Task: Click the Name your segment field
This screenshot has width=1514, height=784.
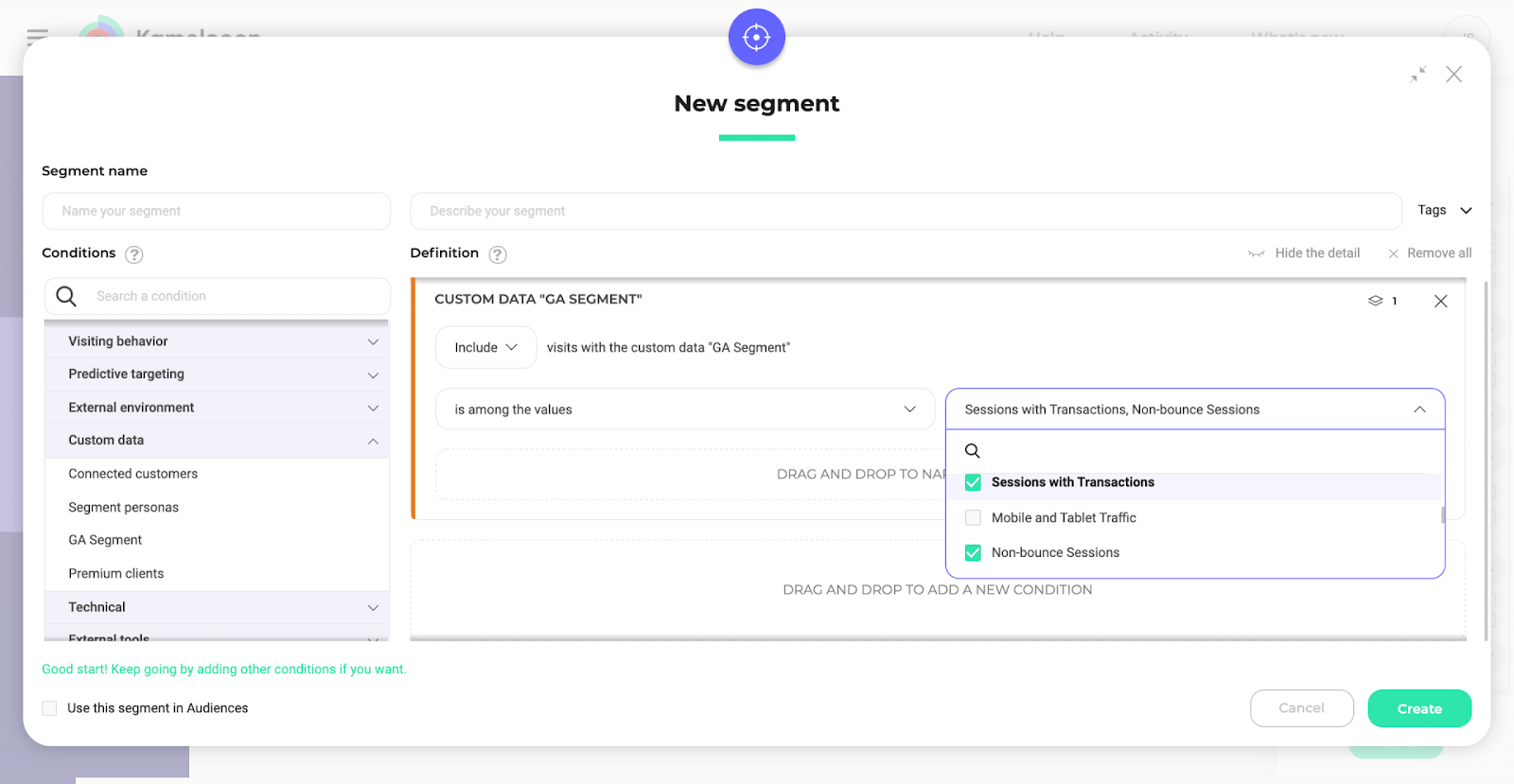Action: pyautogui.click(x=216, y=211)
